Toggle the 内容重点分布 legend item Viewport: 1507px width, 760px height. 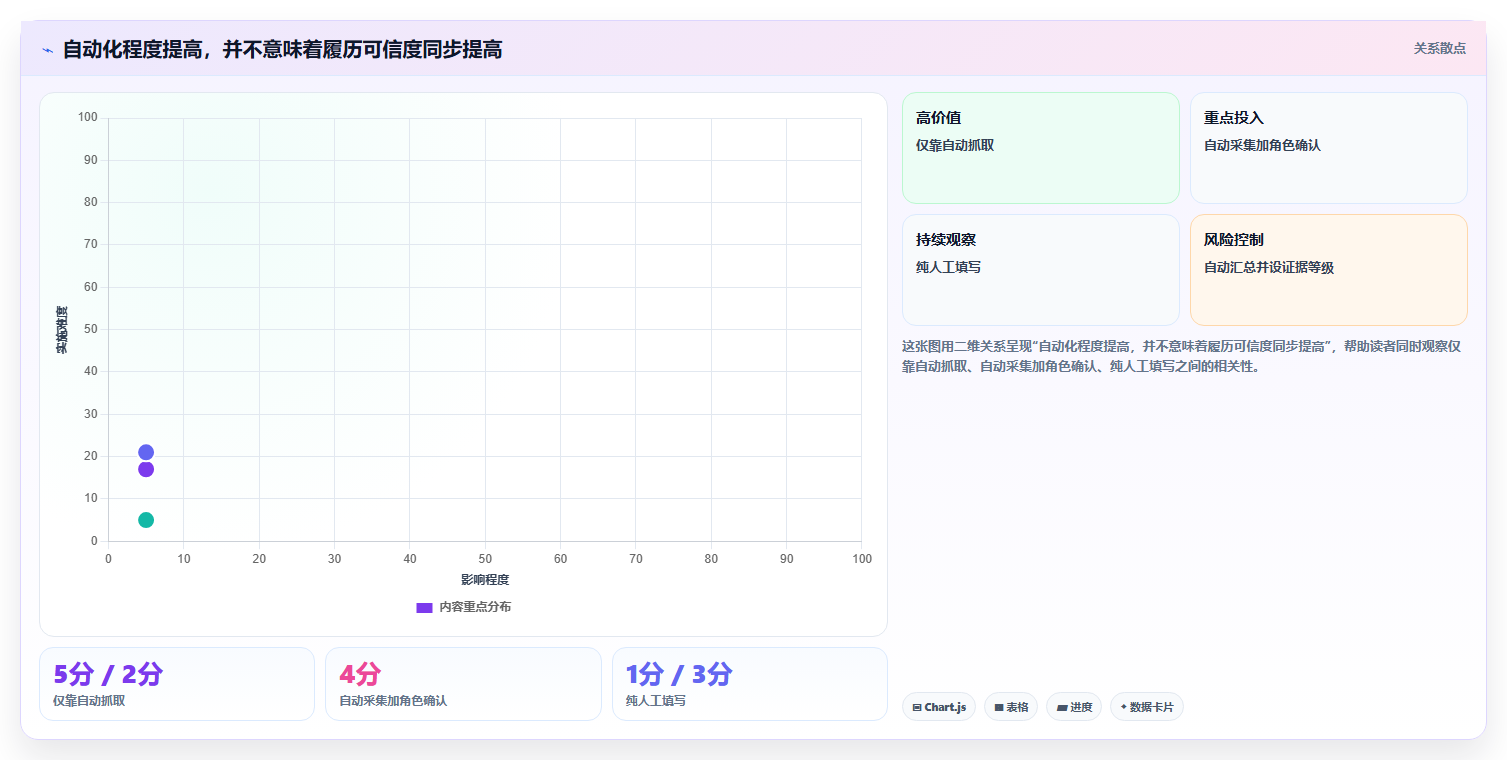click(x=463, y=607)
